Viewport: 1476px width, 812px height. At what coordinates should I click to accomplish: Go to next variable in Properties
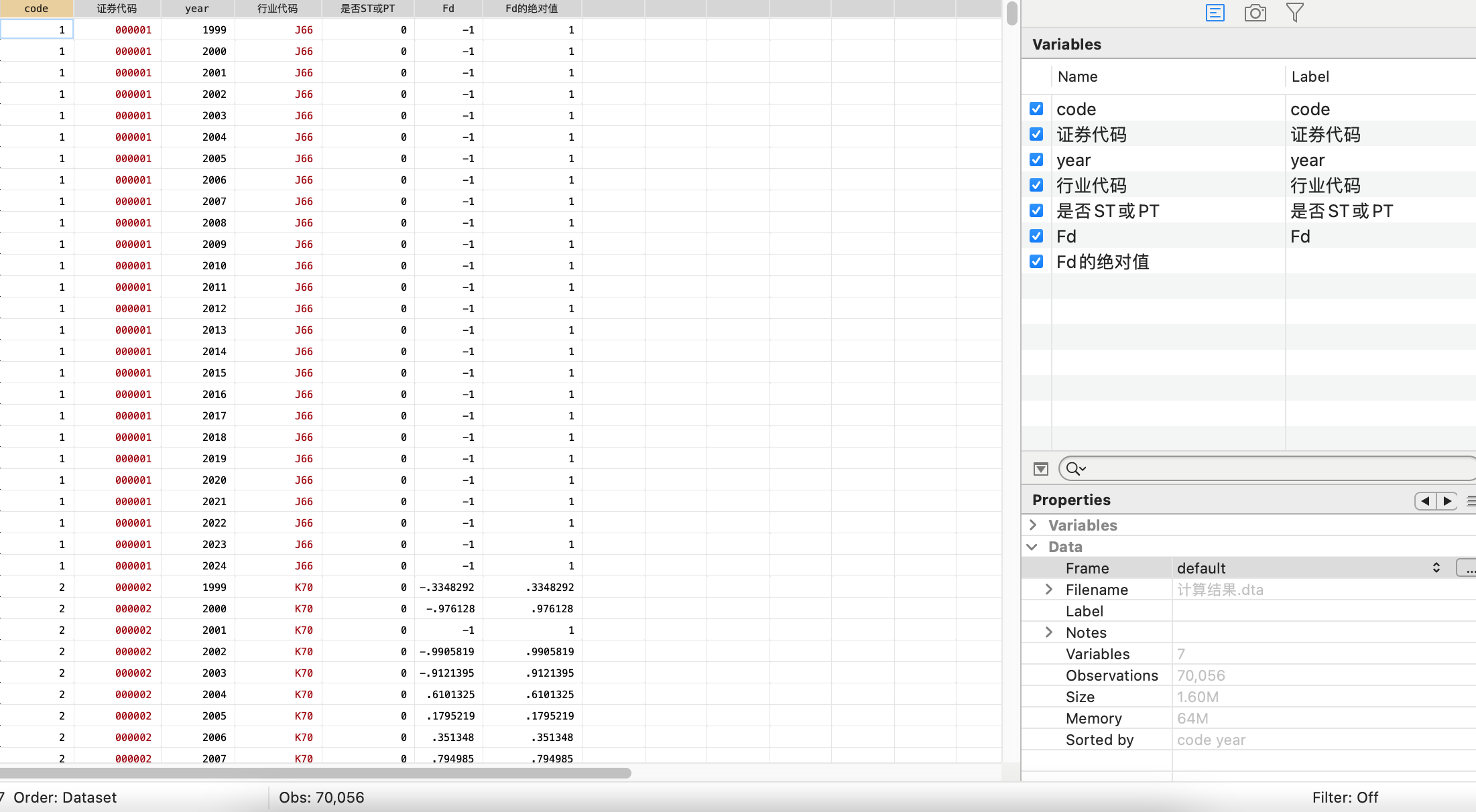(1447, 501)
